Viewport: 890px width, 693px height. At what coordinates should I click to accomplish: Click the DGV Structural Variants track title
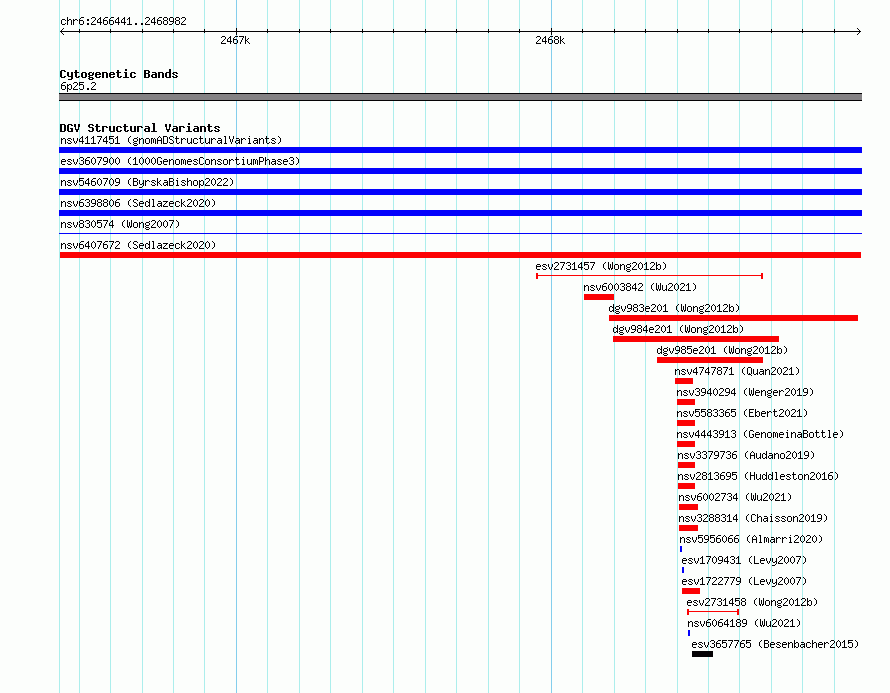pos(140,128)
